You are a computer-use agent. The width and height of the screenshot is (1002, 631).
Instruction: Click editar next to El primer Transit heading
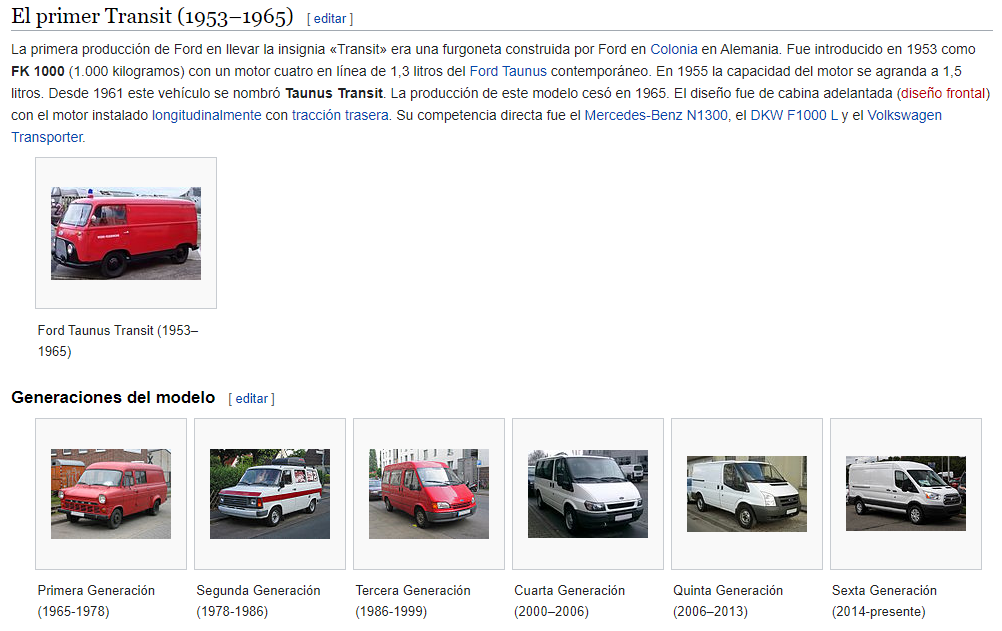[x=330, y=19]
